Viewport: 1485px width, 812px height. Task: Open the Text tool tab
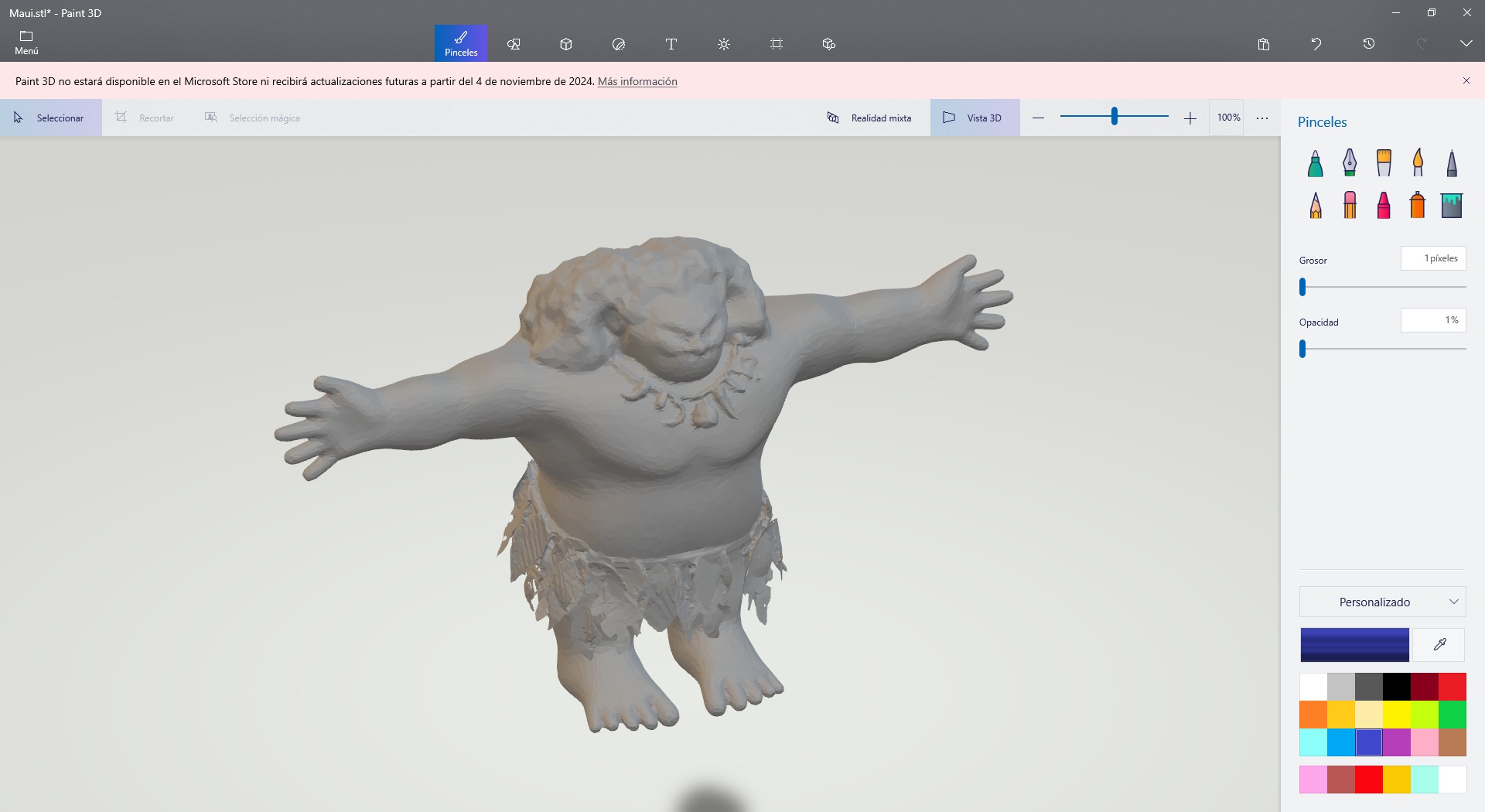pos(671,44)
